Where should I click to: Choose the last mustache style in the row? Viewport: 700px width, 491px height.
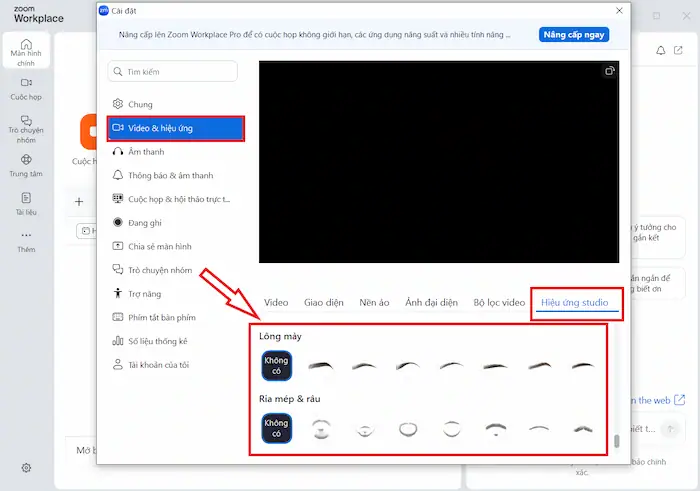click(x=583, y=429)
